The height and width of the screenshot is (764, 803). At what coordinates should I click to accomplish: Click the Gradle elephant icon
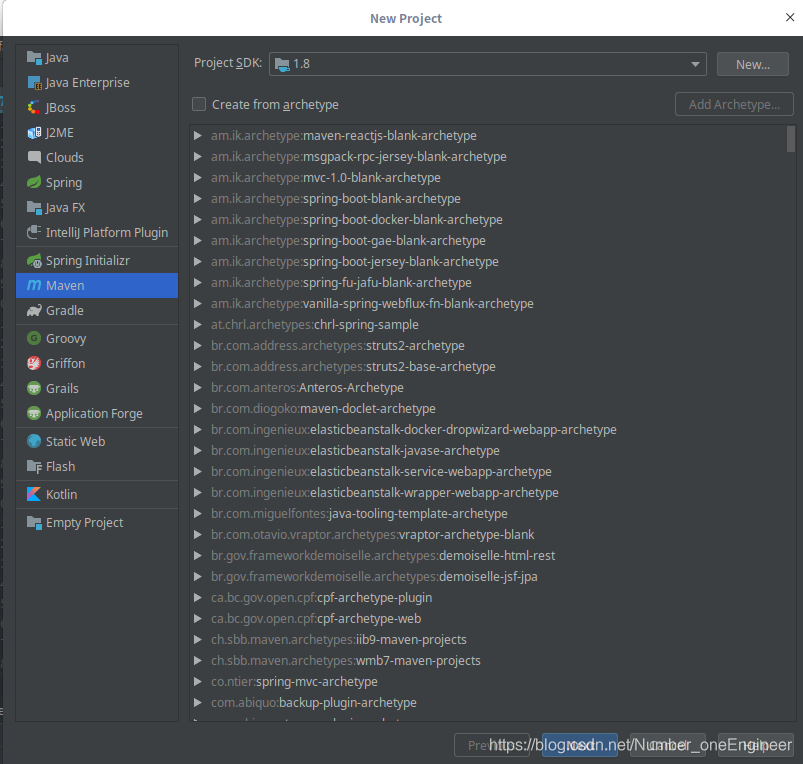point(34,310)
